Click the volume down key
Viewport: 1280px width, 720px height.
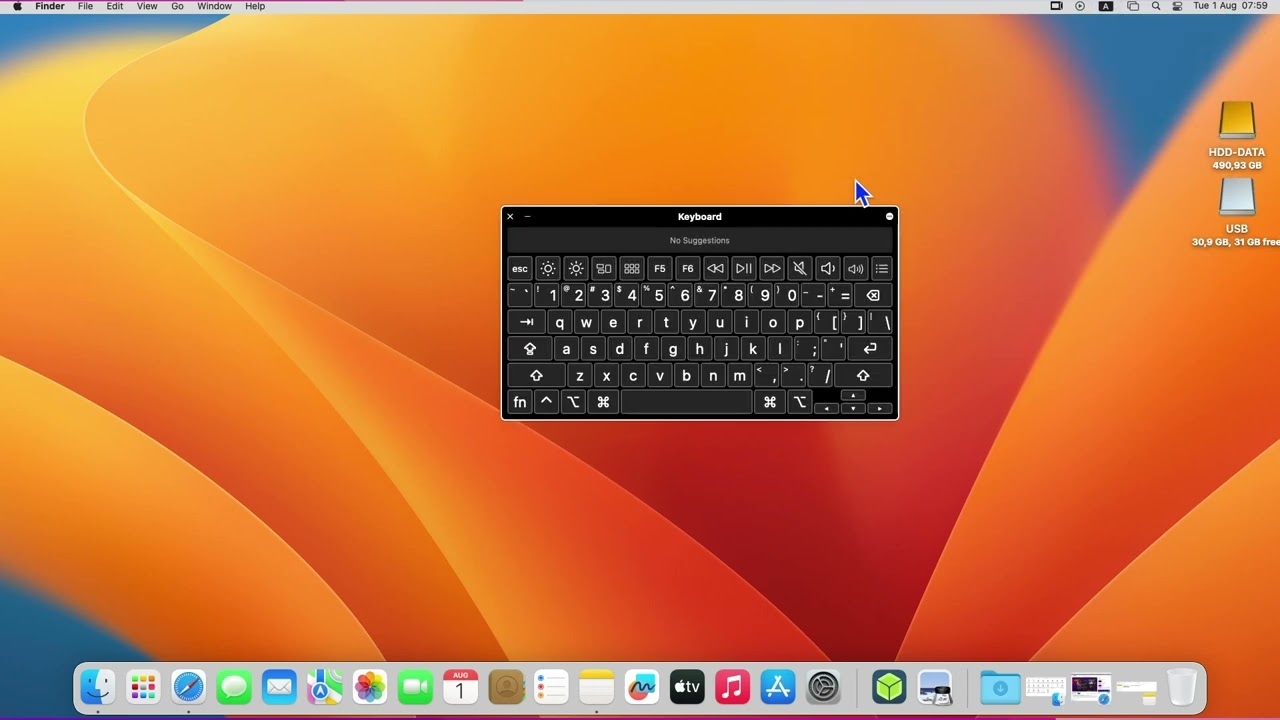click(827, 268)
